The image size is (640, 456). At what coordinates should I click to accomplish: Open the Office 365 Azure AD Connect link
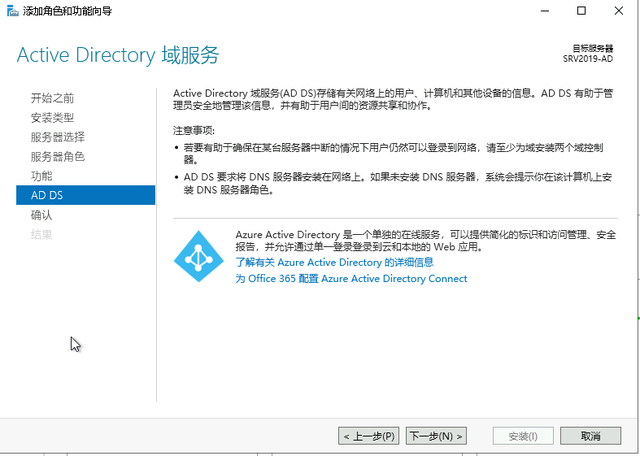tap(351, 278)
